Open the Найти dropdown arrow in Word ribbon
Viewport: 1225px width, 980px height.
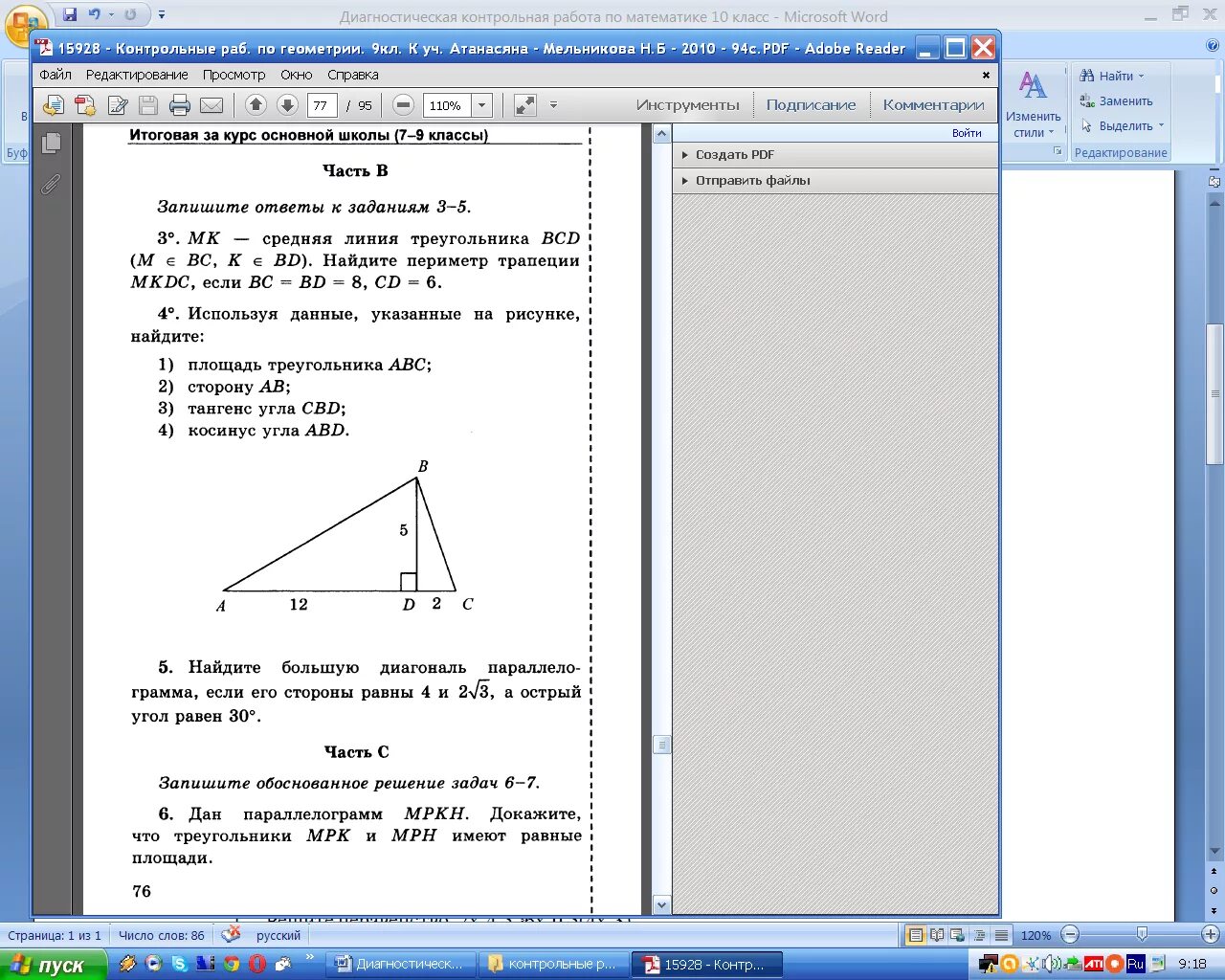point(1142,76)
